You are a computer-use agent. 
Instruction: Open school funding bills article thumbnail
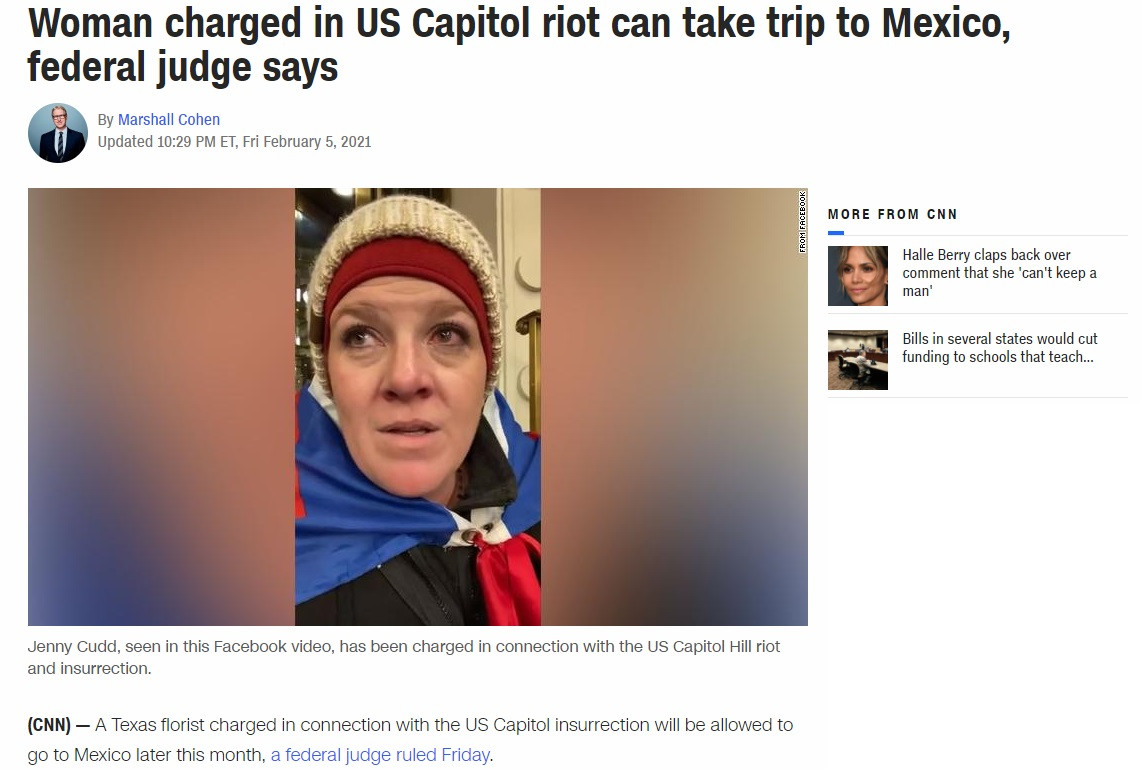857,360
